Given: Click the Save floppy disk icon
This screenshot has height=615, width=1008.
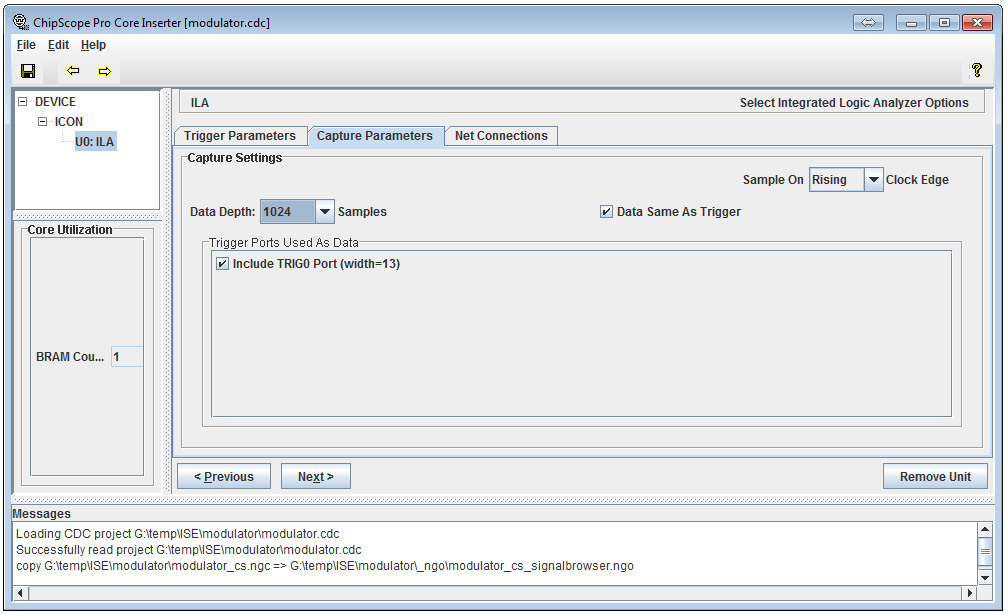Looking at the screenshot, I should 28,71.
